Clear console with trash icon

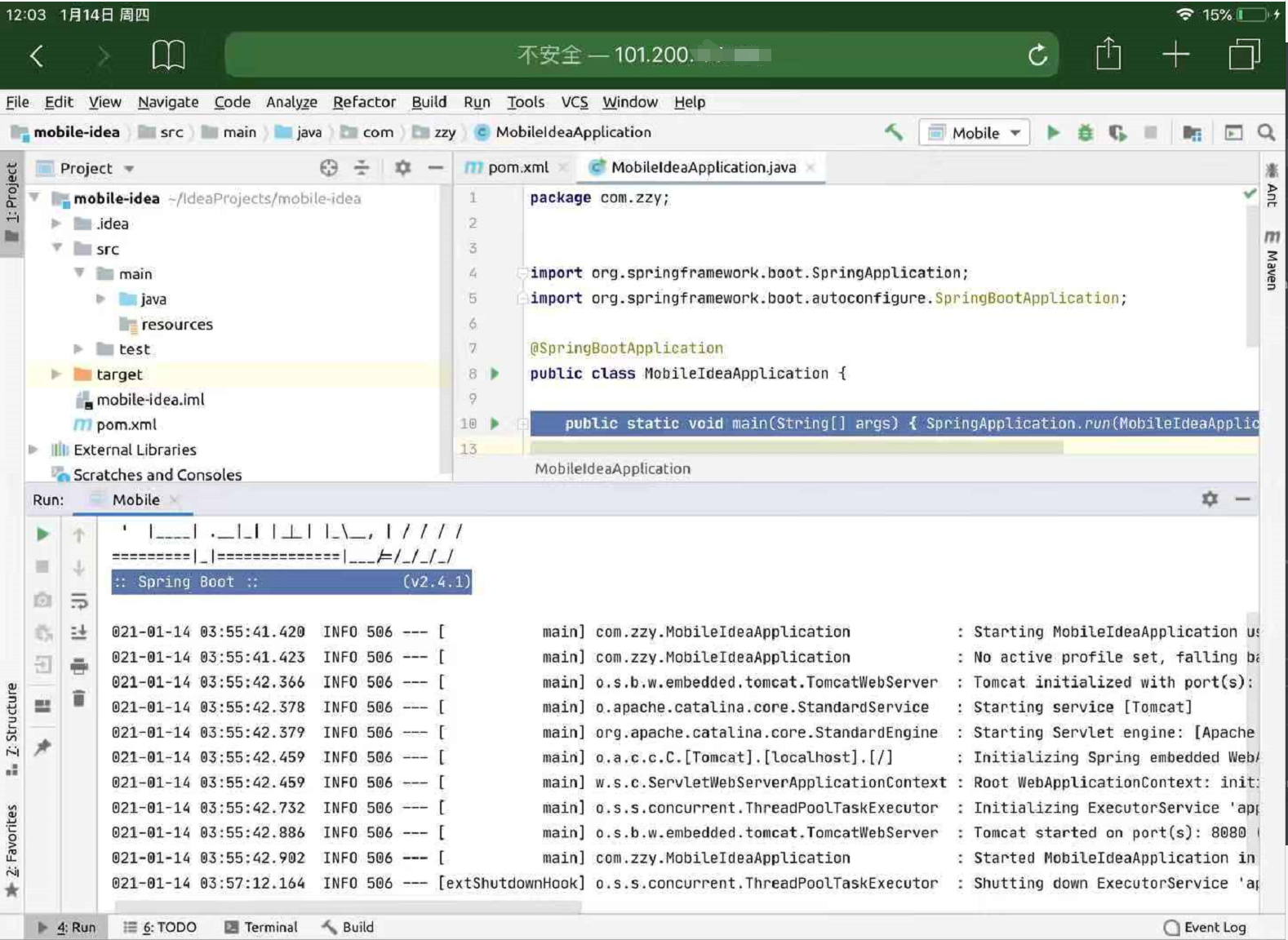point(78,698)
